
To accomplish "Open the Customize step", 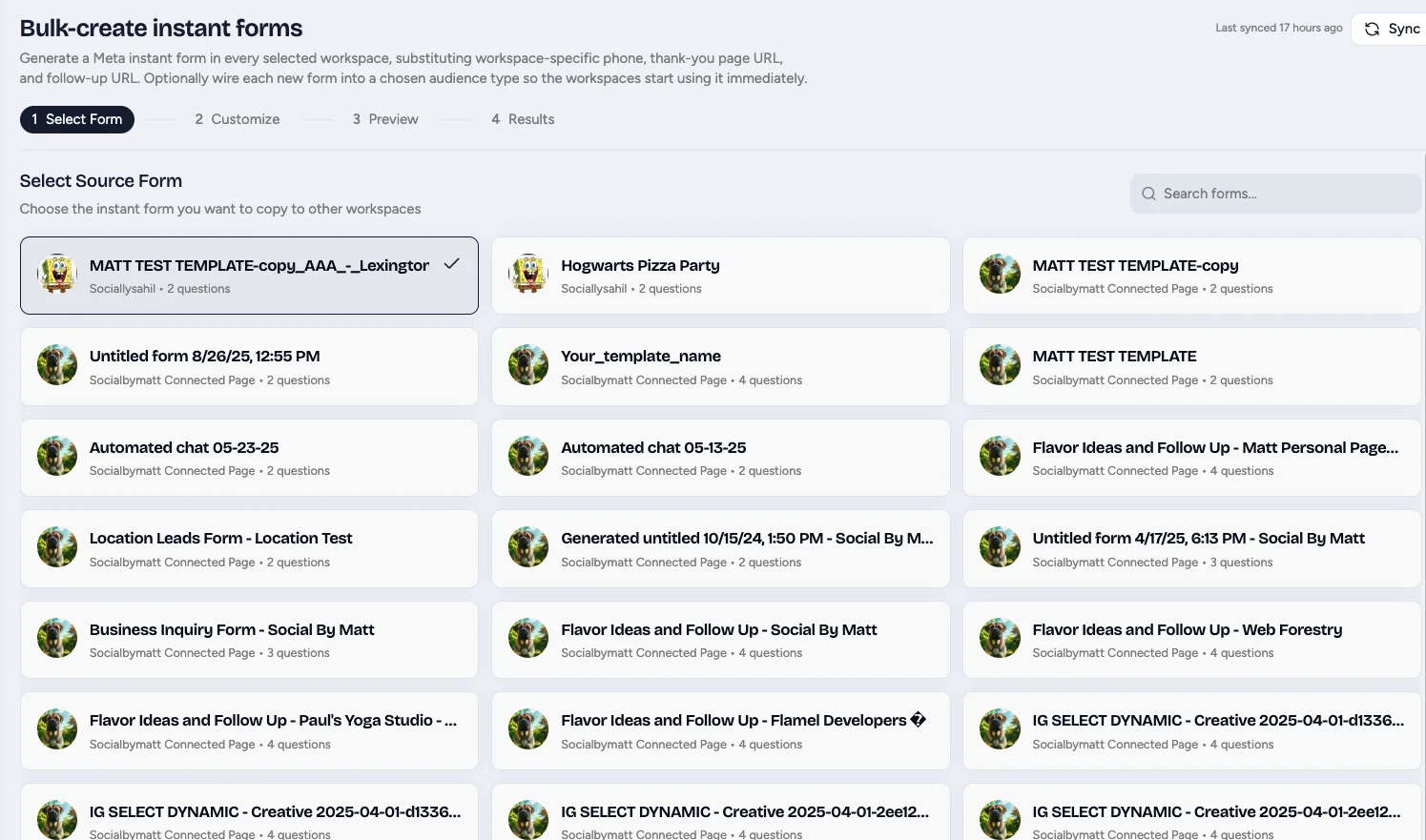I will (238, 119).
